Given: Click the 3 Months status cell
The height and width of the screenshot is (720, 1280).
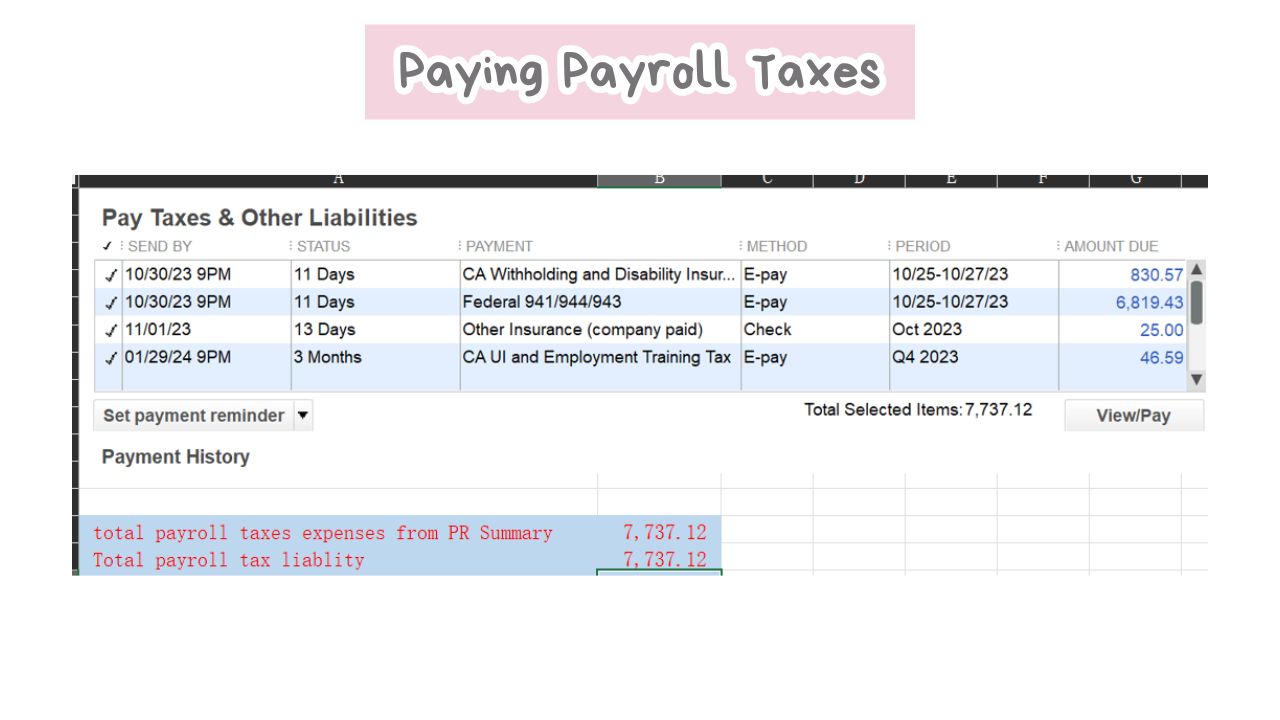Looking at the screenshot, I should (328, 357).
